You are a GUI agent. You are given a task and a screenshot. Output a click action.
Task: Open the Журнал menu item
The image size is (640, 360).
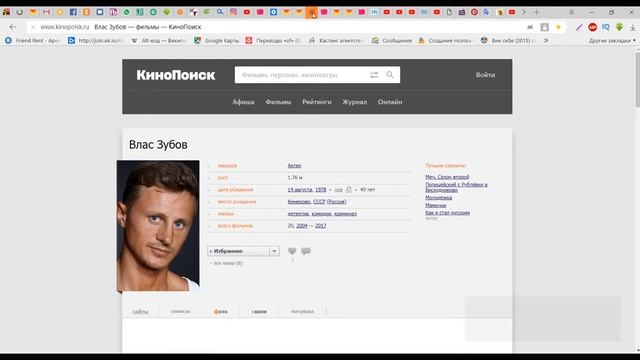[355, 102]
